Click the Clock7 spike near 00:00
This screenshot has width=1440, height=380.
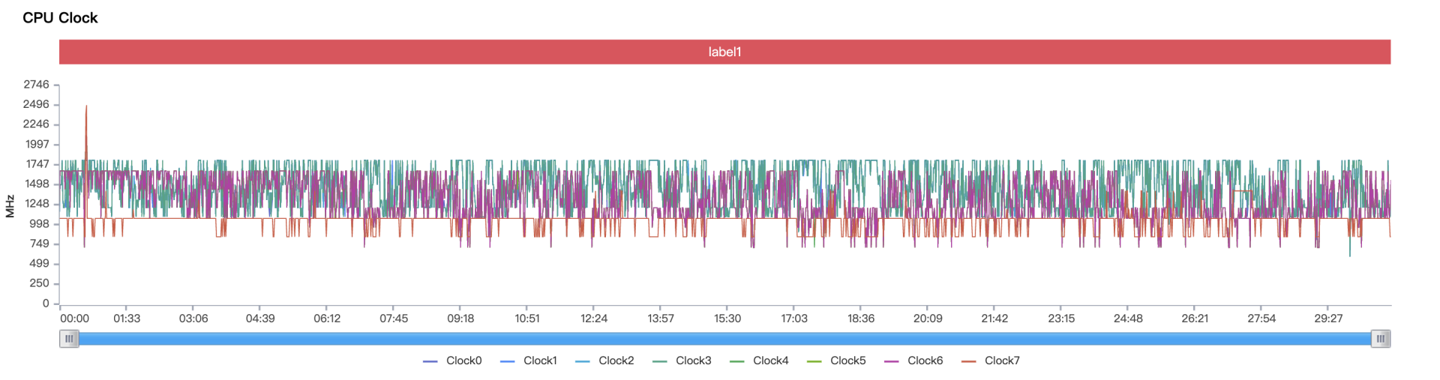(86, 107)
